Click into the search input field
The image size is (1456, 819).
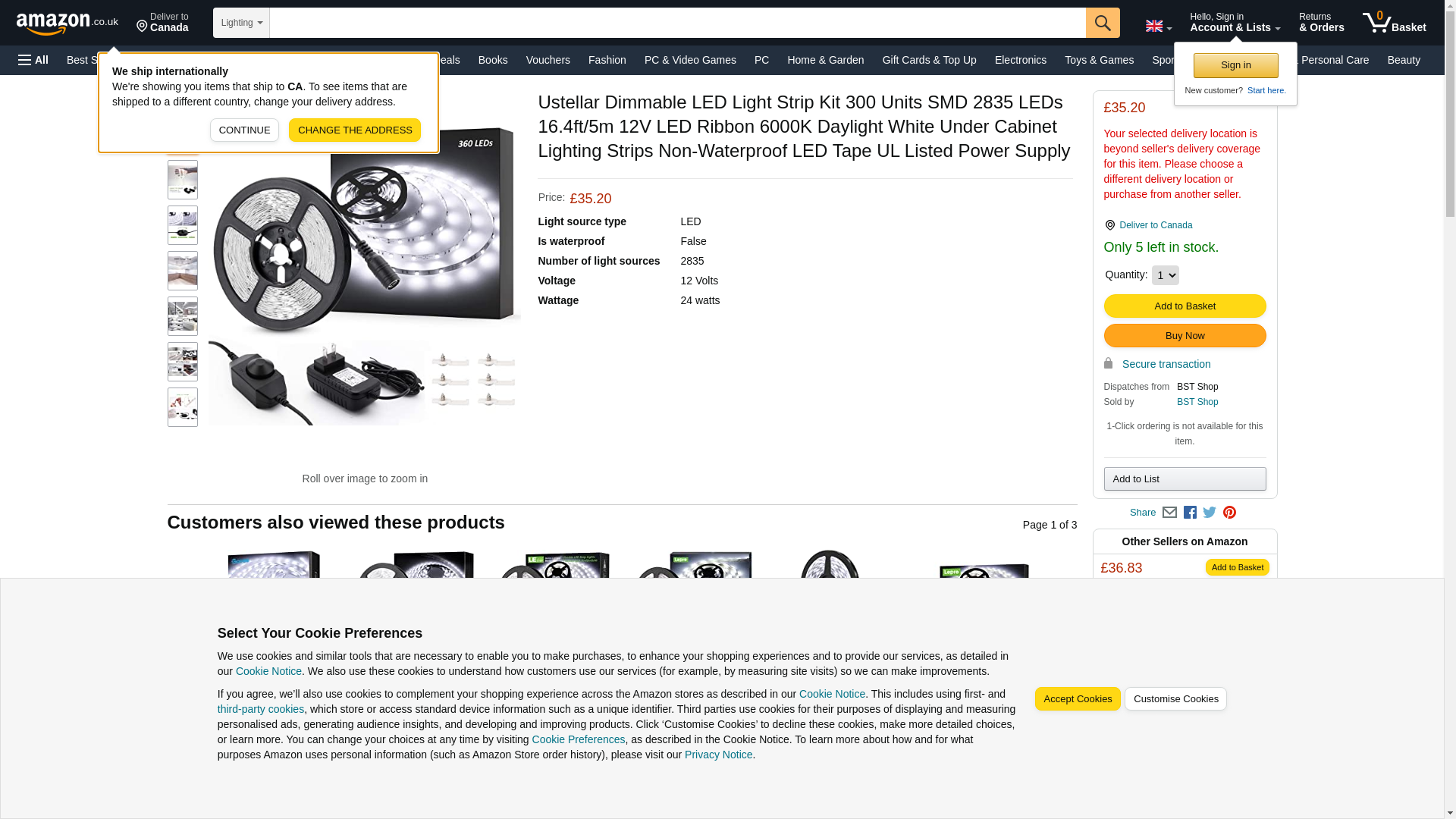[x=677, y=23]
